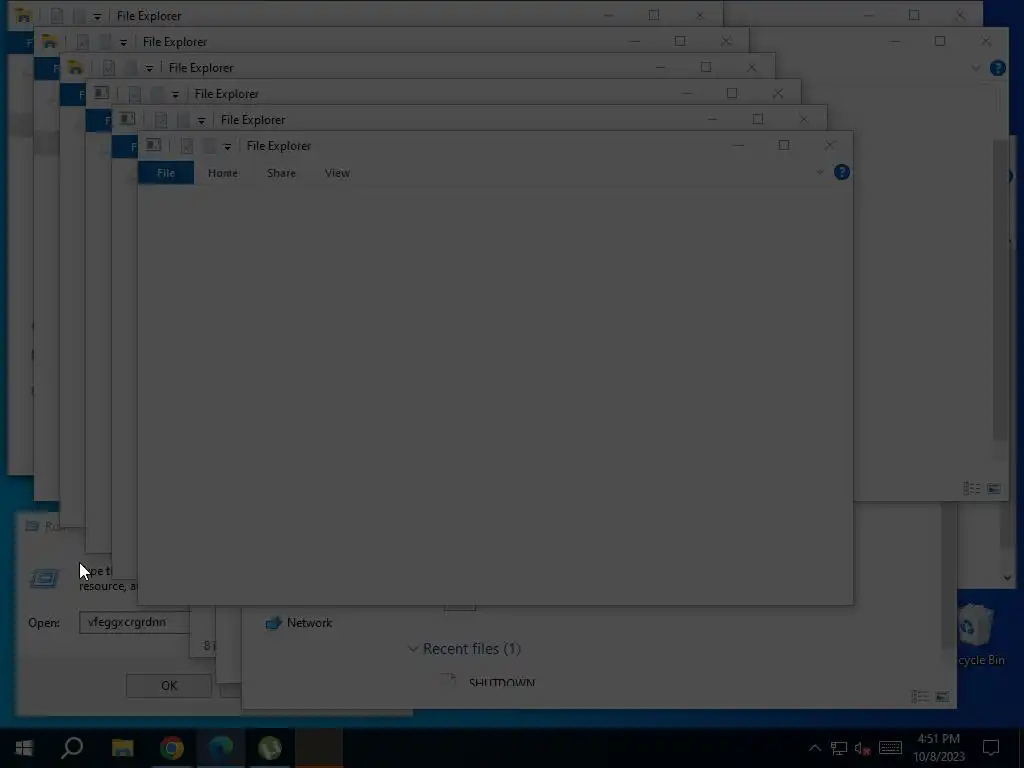Image resolution: width=1024 pixels, height=768 pixels.
Task: Show hidden system tray icons
Action: coord(814,748)
